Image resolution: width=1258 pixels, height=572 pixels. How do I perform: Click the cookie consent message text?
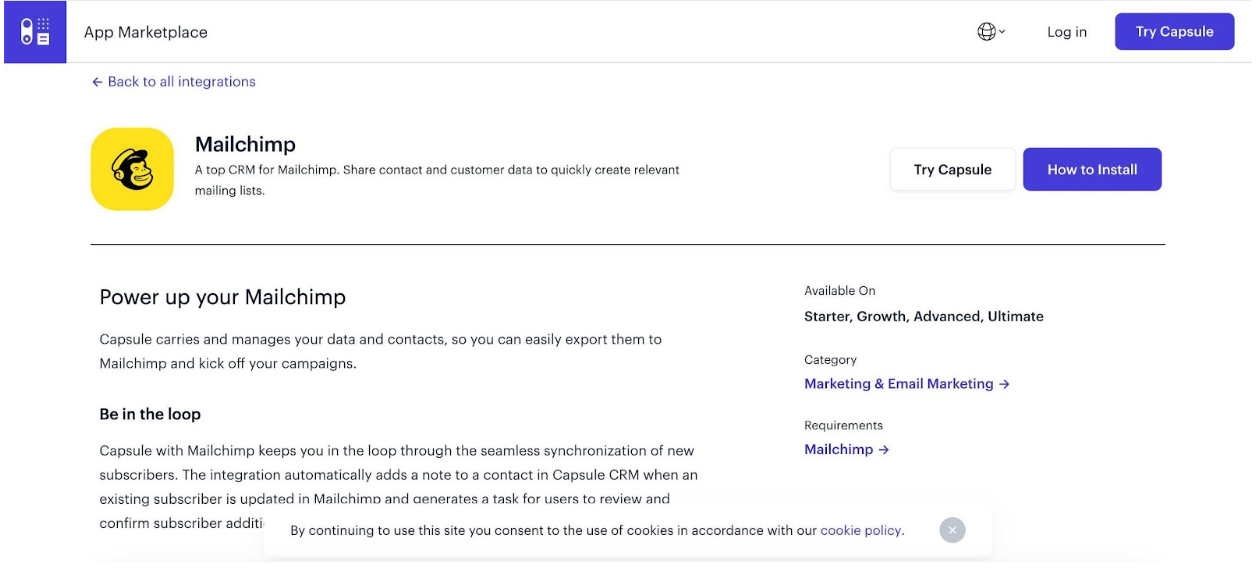597,531
